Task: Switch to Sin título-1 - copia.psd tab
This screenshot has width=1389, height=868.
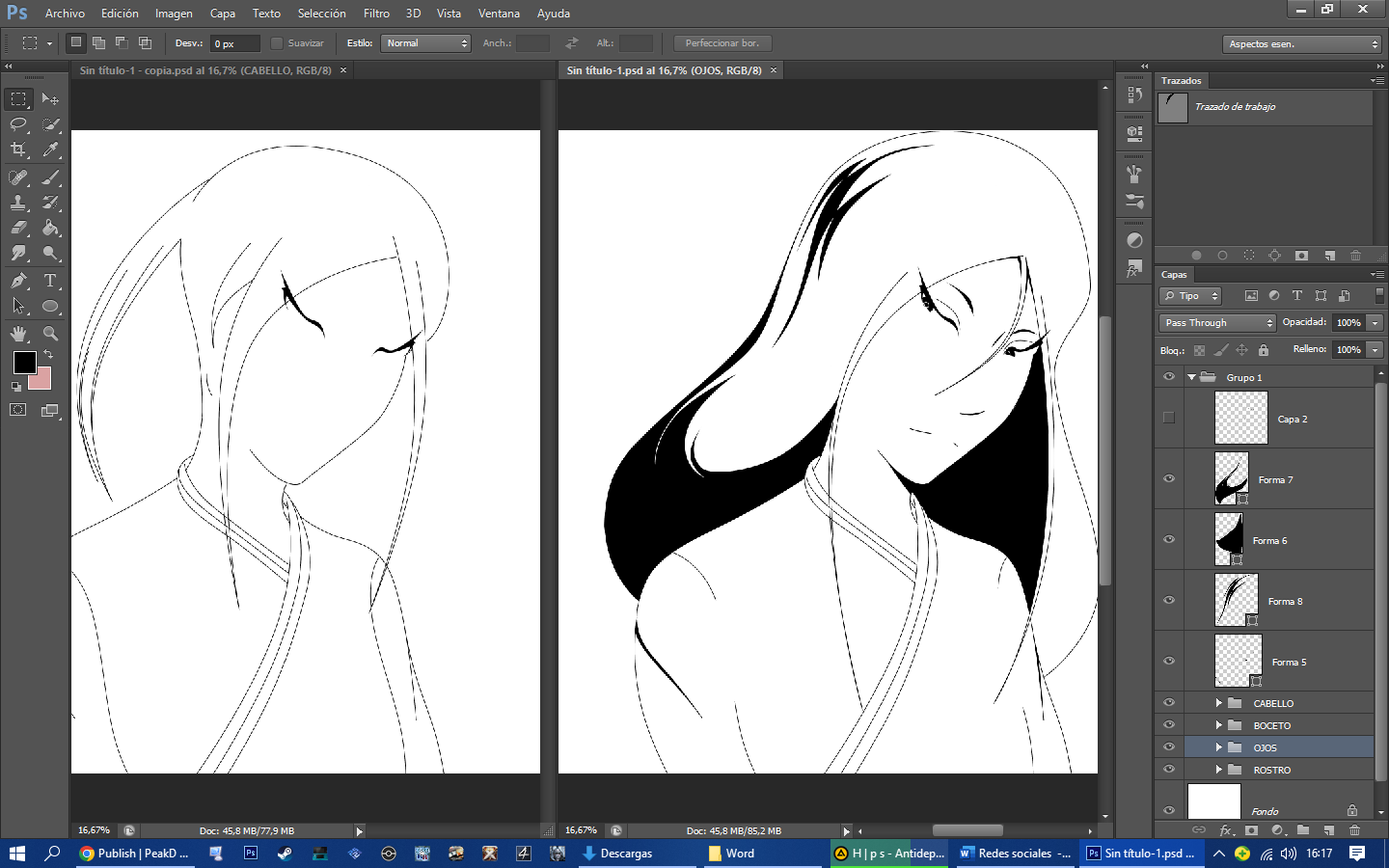Action: [x=205, y=70]
